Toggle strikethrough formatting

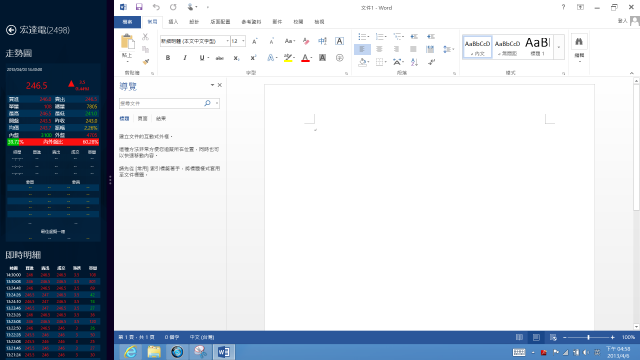click(220, 58)
